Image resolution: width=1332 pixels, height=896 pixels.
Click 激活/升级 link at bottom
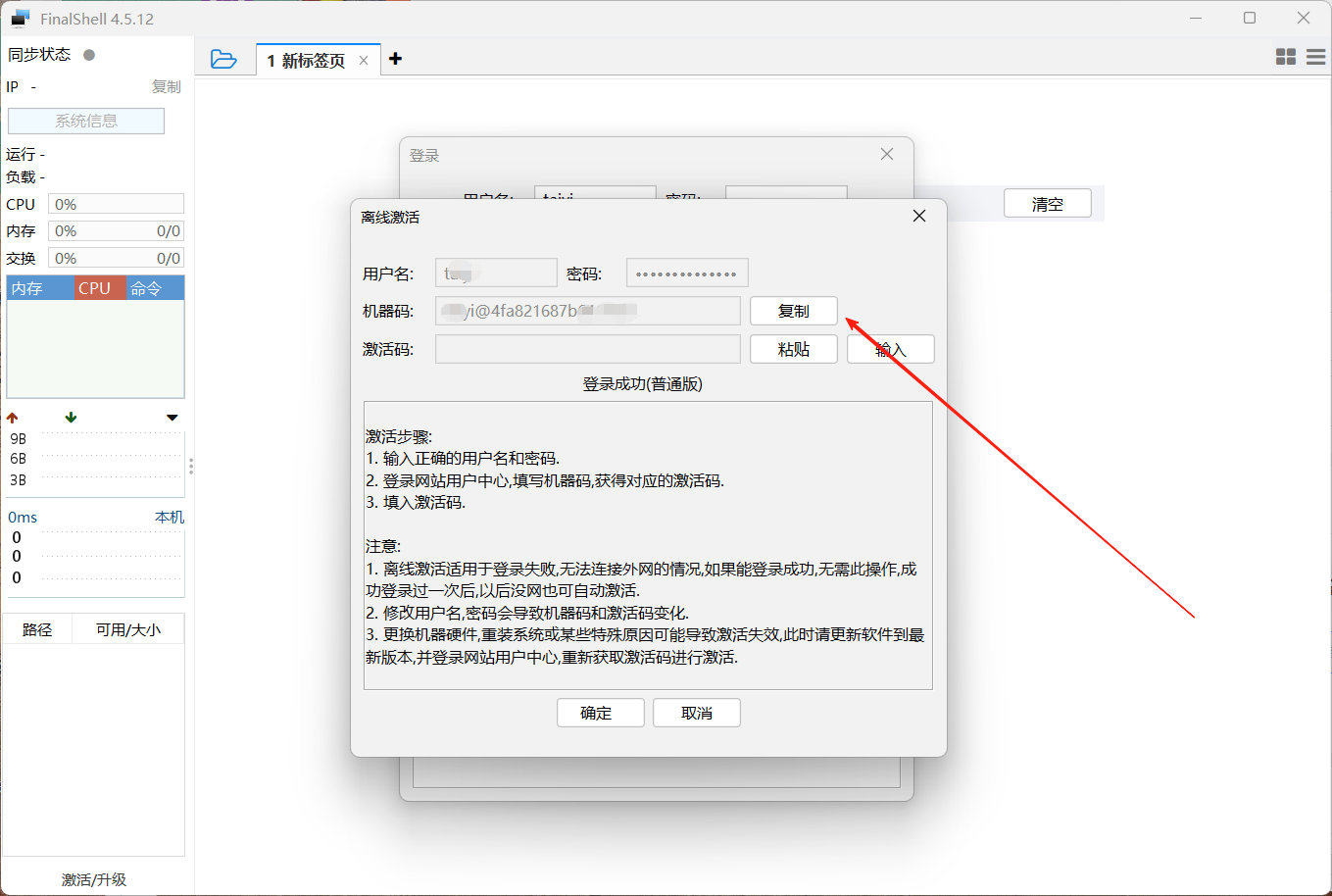pos(94,879)
